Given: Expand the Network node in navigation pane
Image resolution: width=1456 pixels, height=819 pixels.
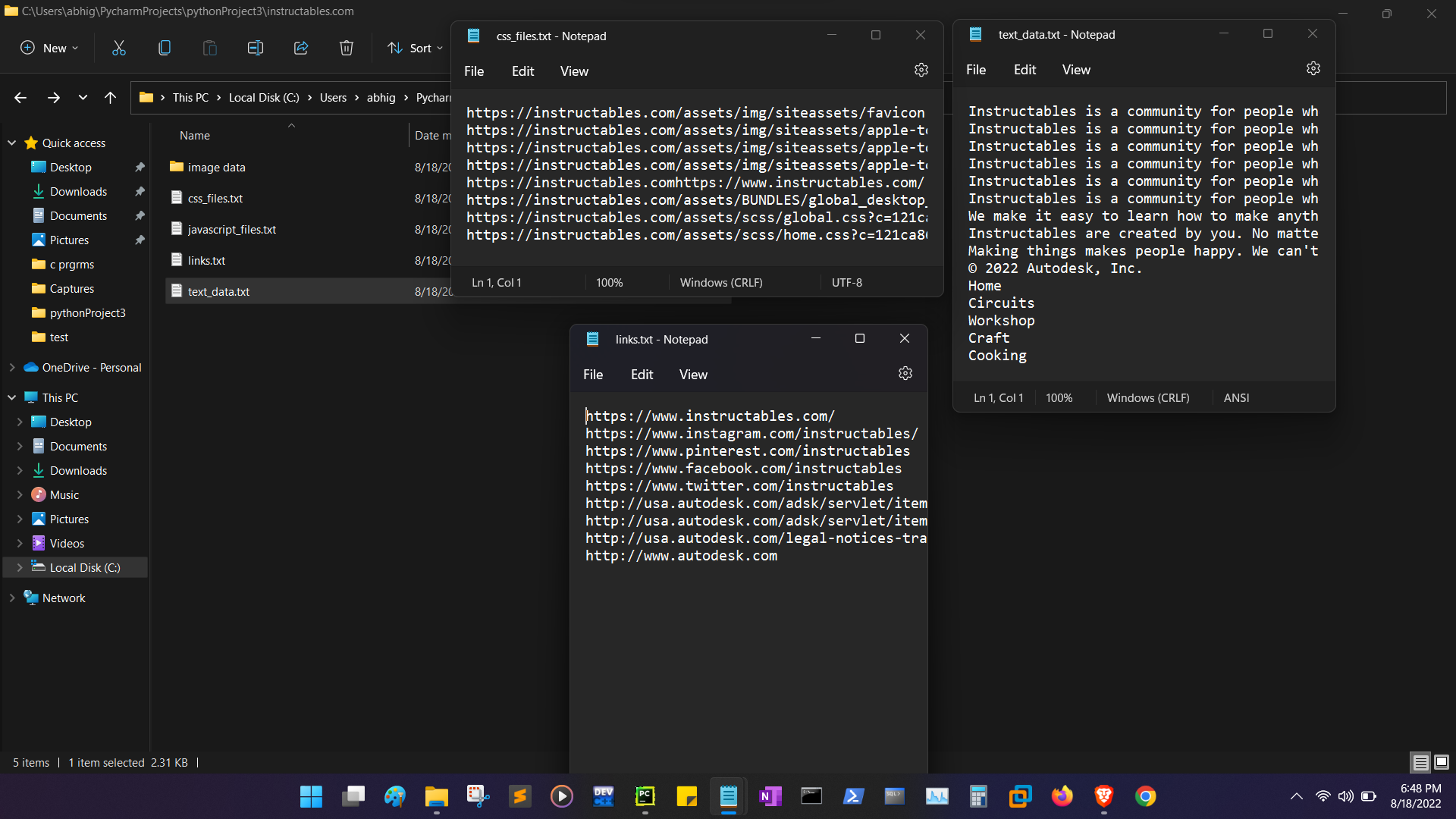Looking at the screenshot, I should [x=11, y=598].
